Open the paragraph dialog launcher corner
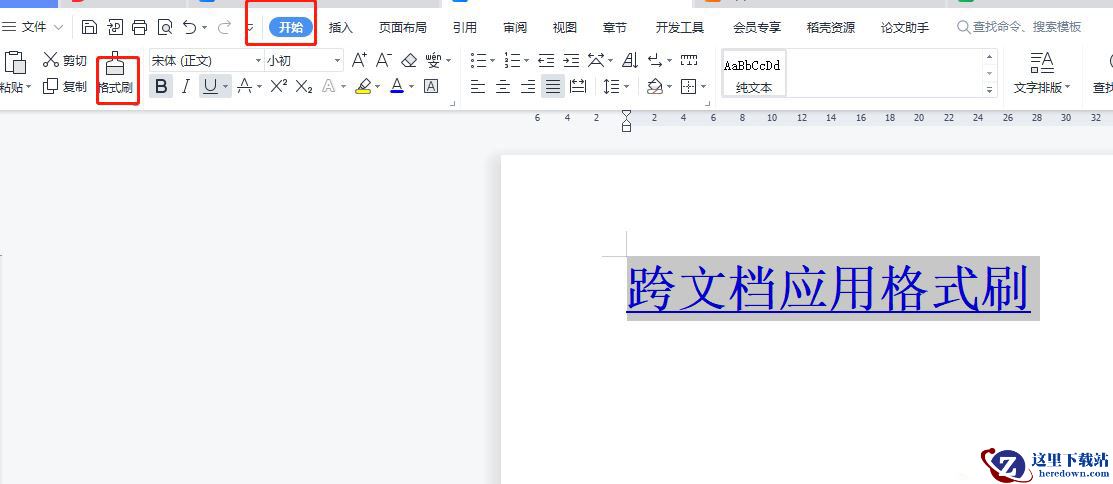This screenshot has height=484, width=1113. pos(707,104)
